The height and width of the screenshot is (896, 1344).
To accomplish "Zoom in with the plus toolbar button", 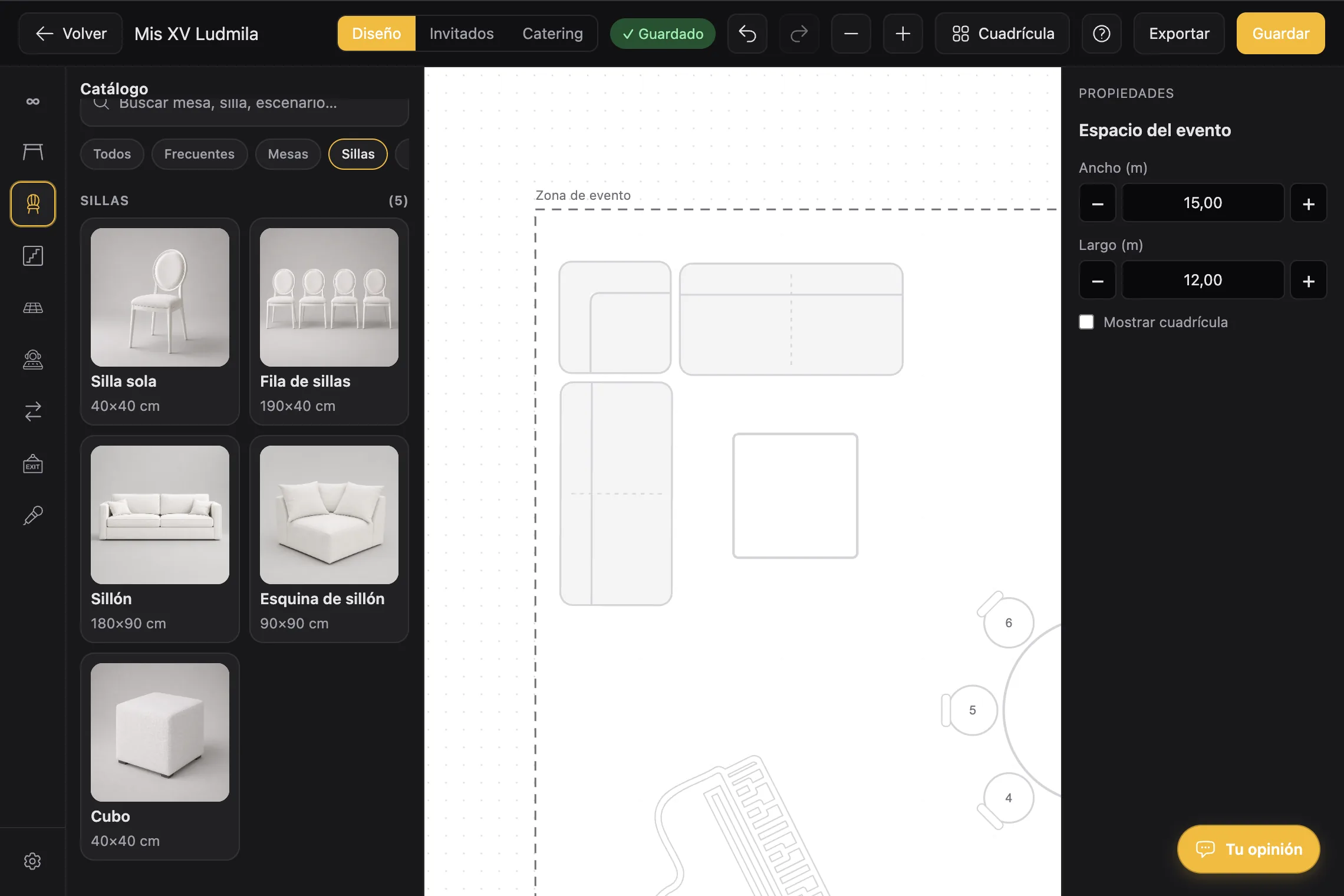I will [903, 34].
